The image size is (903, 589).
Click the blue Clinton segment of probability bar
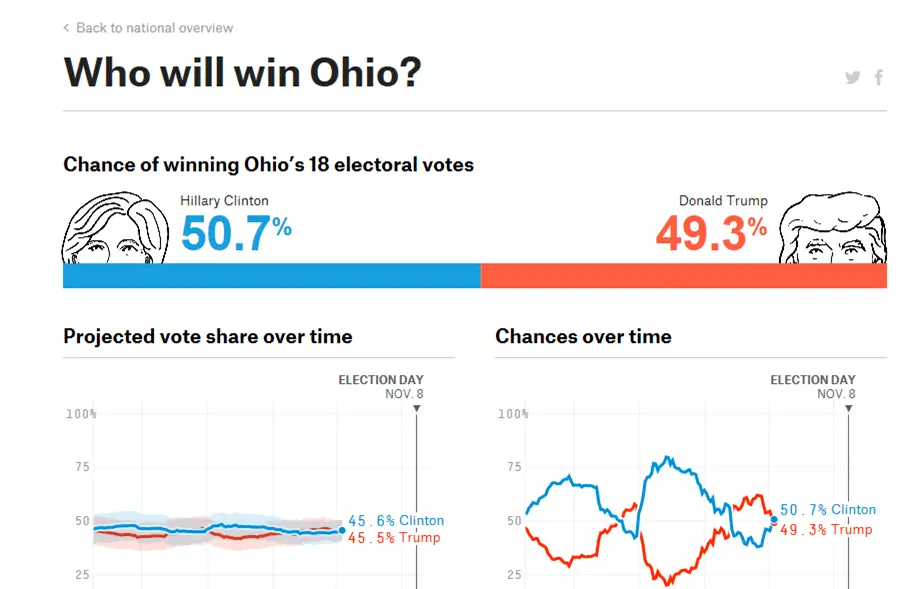[272, 276]
